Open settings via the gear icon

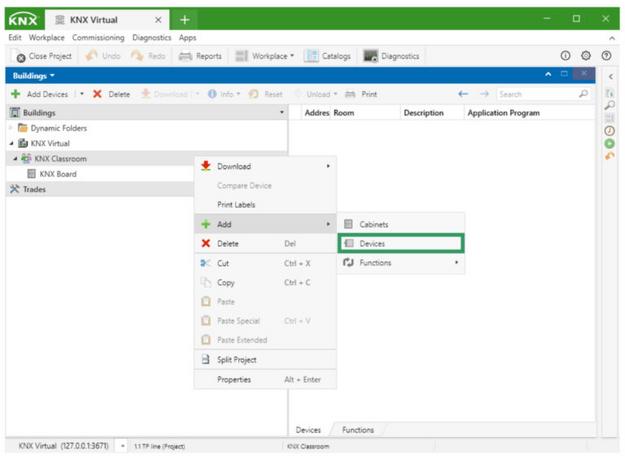pyautogui.click(x=586, y=56)
